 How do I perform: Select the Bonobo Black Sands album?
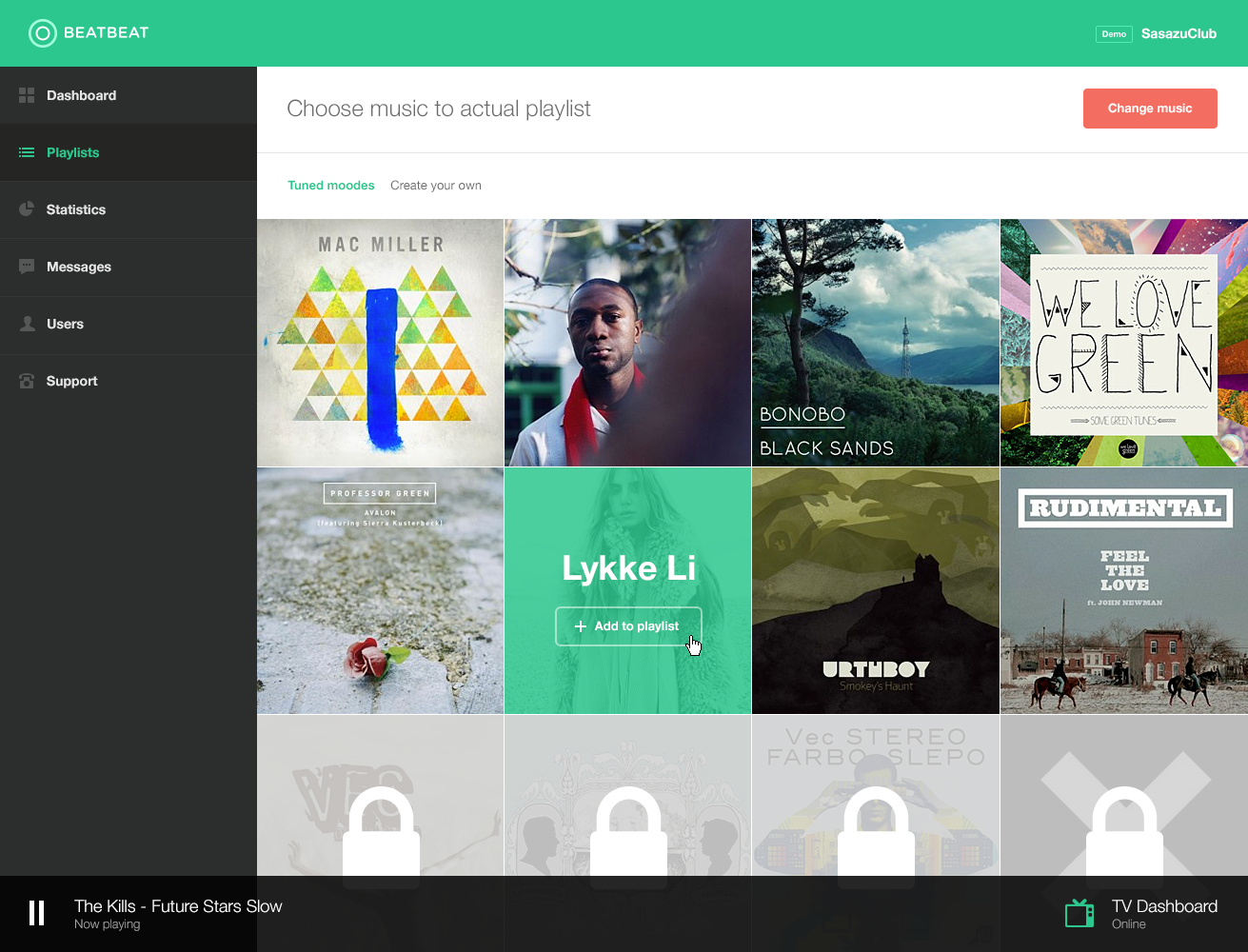tap(876, 343)
